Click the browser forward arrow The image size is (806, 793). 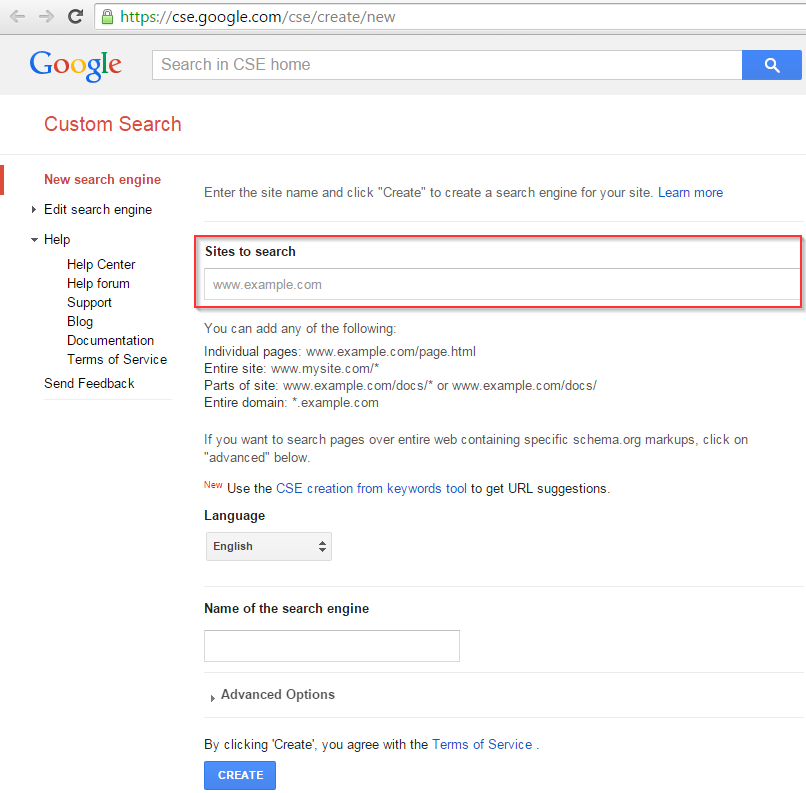click(46, 17)
